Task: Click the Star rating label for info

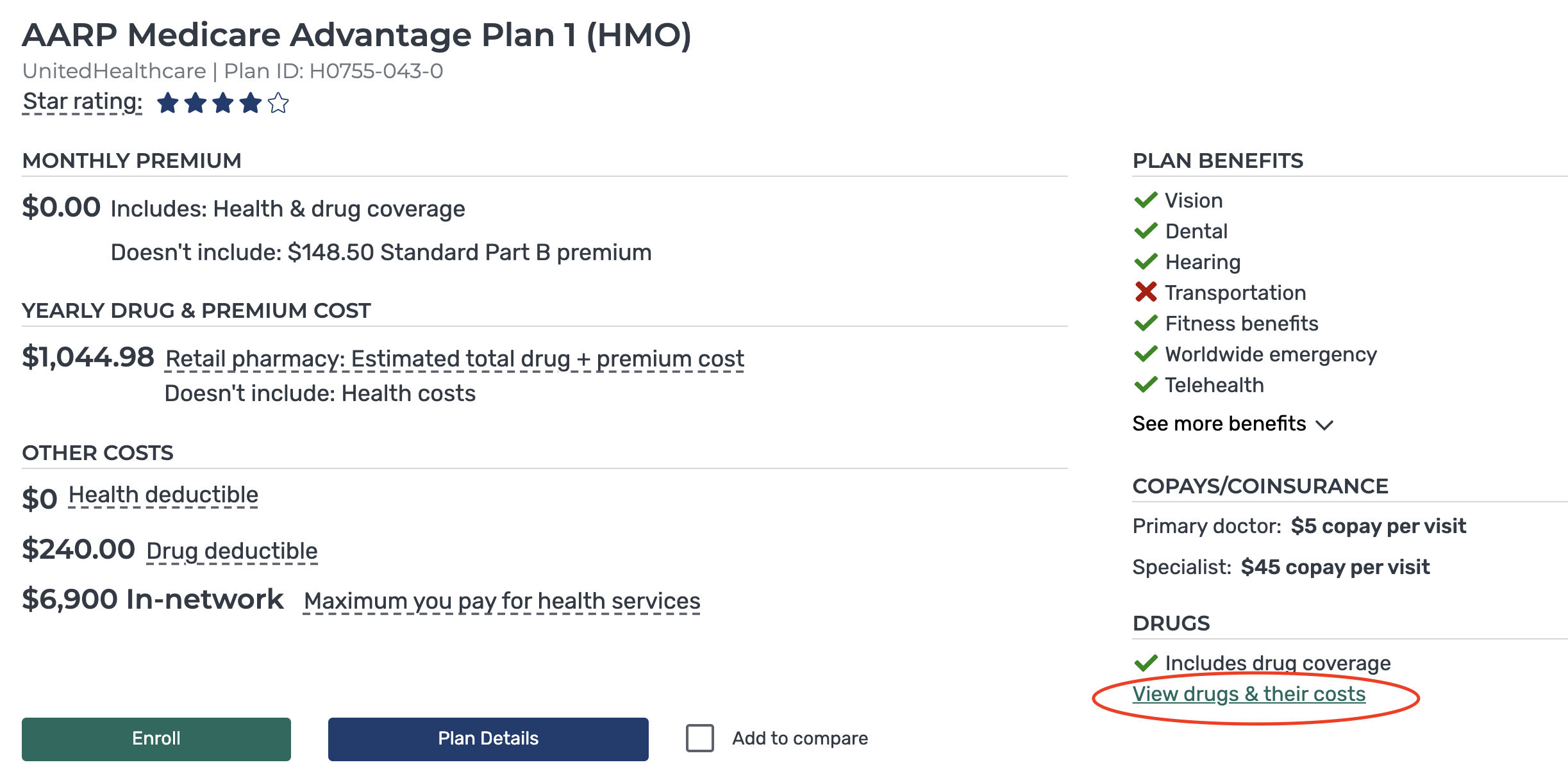Action: (x=82, y=102)
